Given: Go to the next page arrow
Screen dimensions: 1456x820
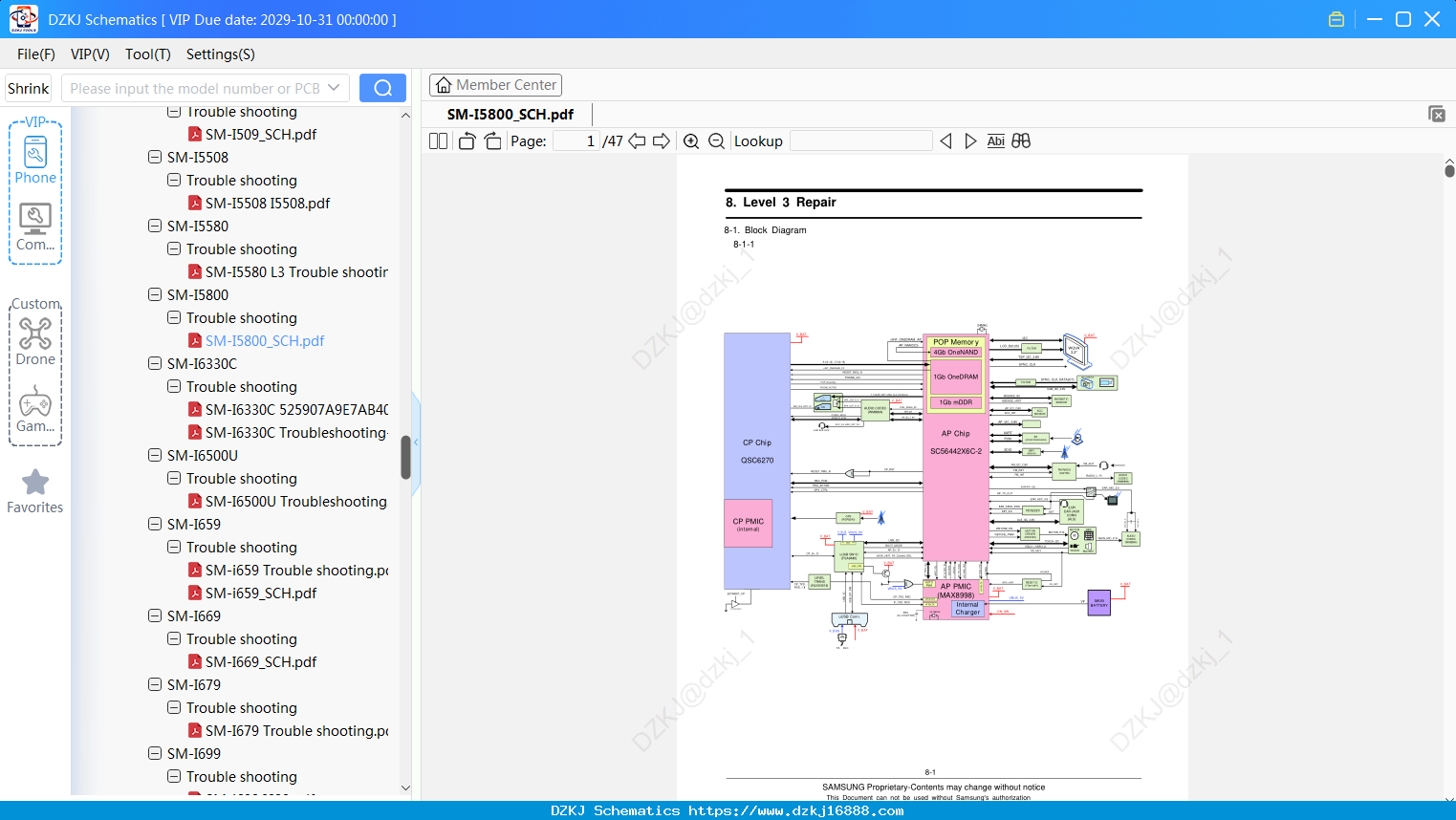Looking at the screenshot, I should pos(662,141).
